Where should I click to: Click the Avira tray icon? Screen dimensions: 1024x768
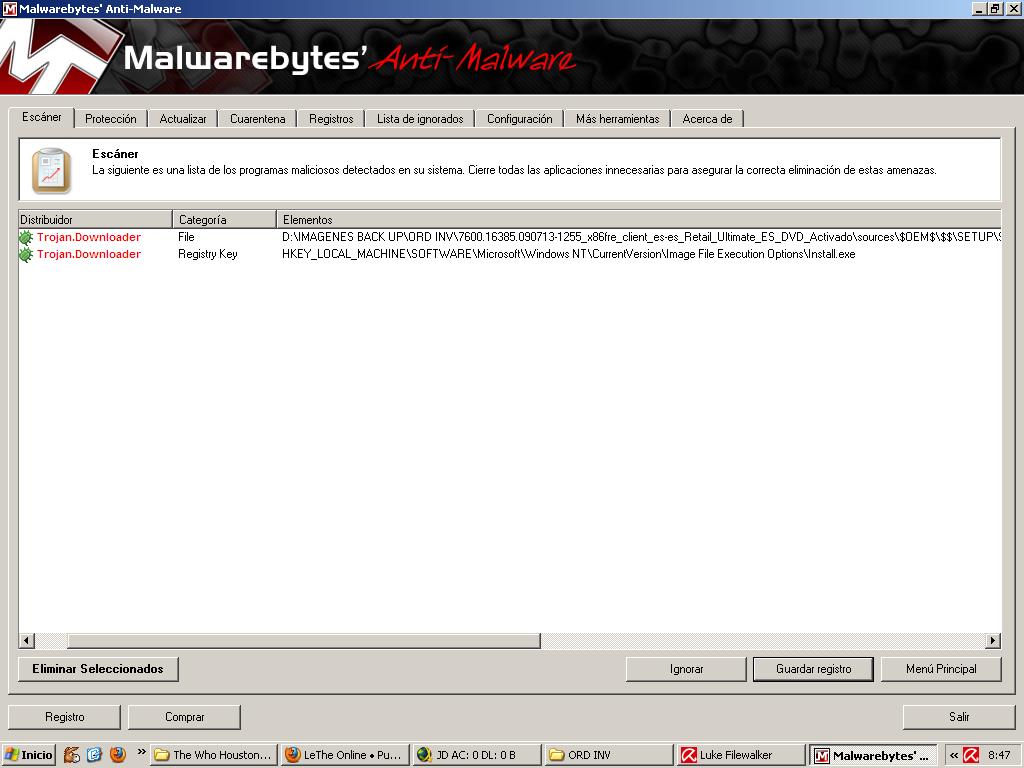[971, 756]
